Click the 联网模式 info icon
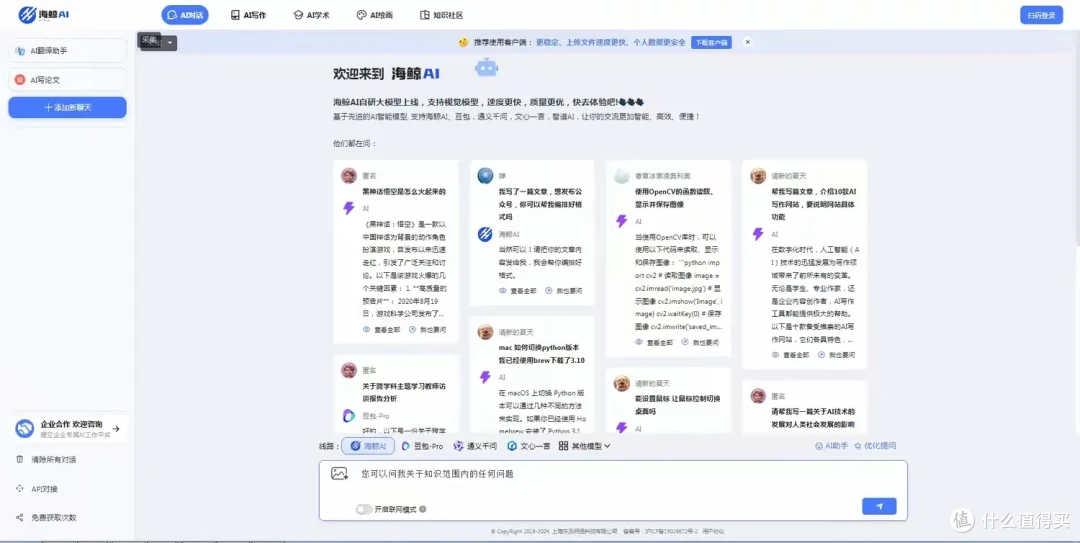This screenshot has width=1080, height=543. (x=423, y=509)
